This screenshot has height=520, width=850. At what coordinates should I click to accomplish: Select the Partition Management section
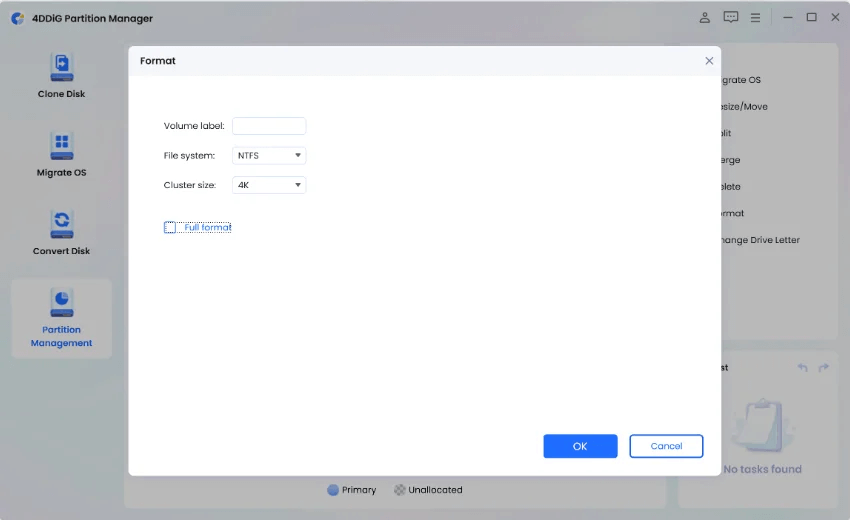coord(61,318)
